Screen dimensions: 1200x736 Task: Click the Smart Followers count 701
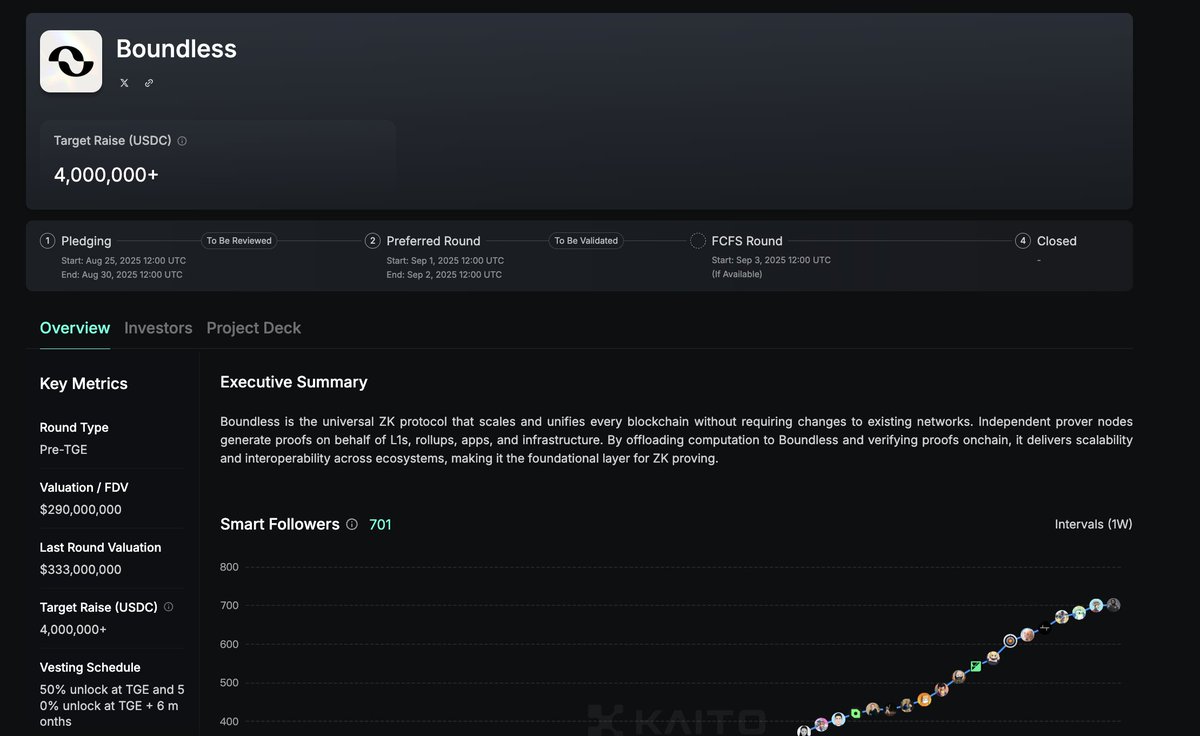(x=380, y=524)
